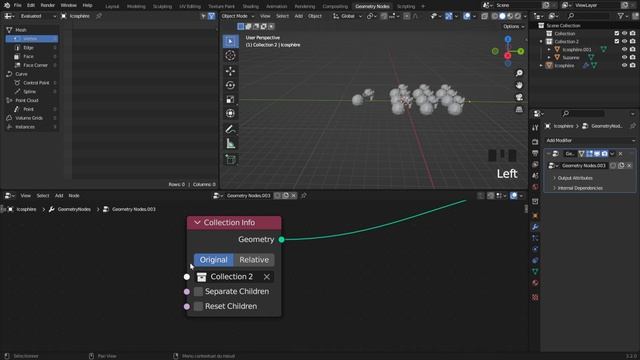
Task: Hide Suzanne with its eye icon
Action: [624, 58]
